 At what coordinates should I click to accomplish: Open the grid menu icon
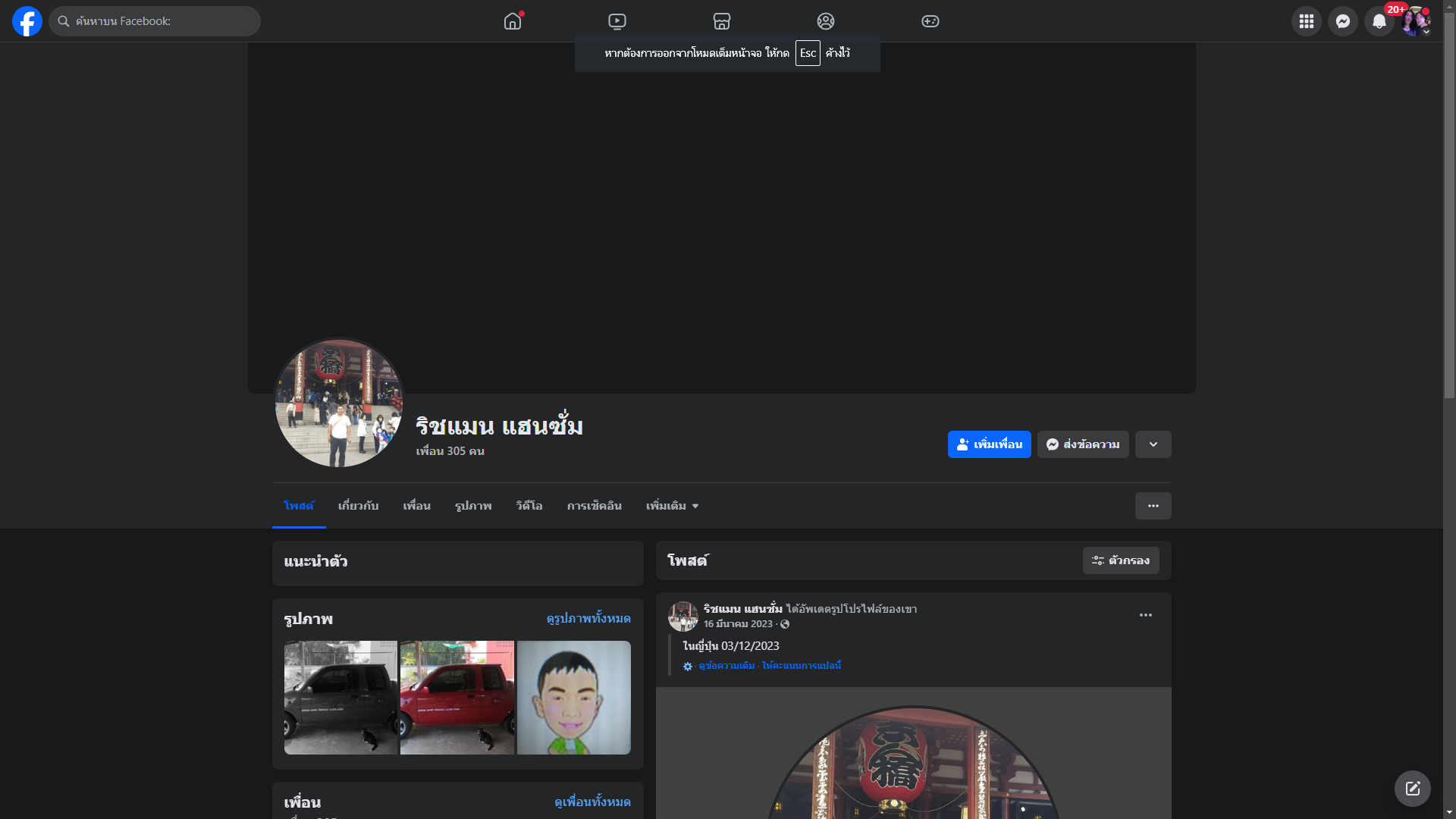1307,21
